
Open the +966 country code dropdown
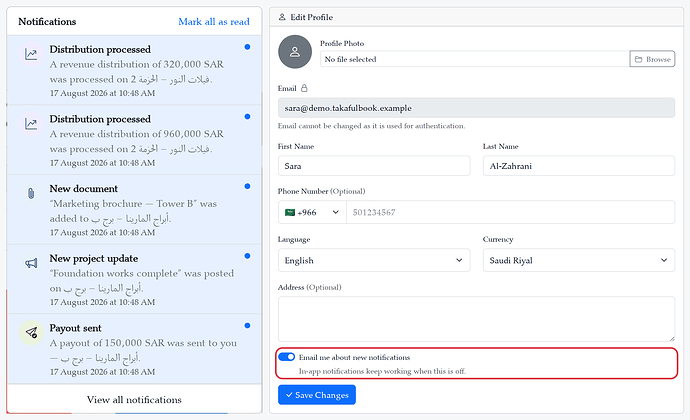tap(312, 212)
